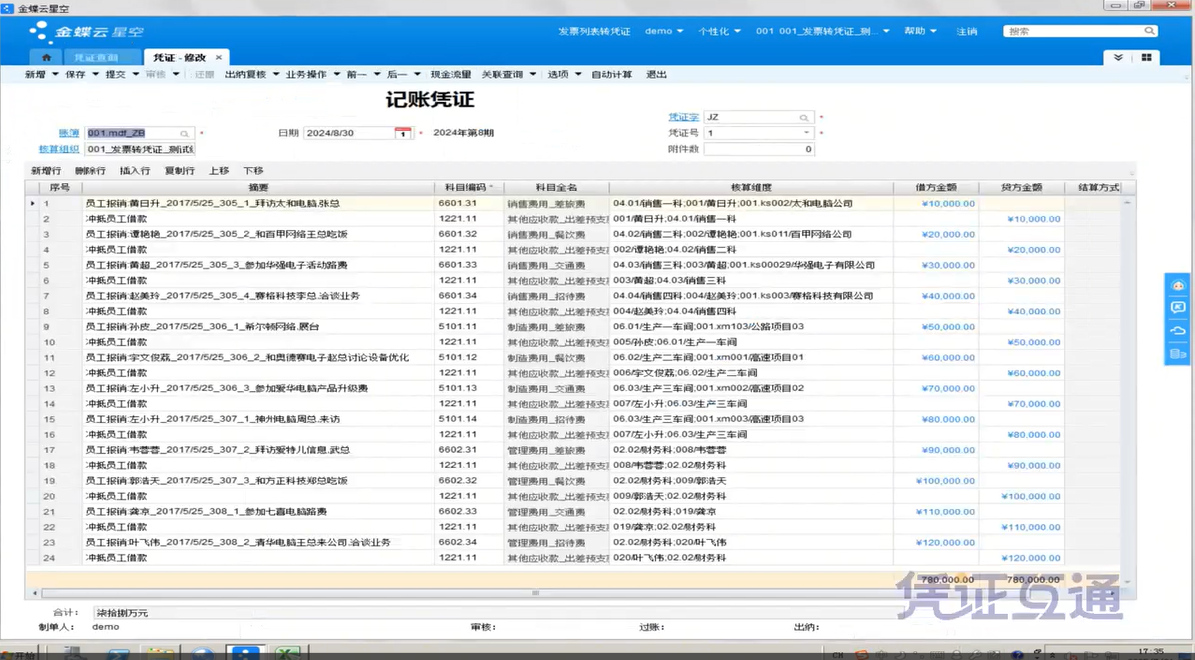Open the robot assistant sidebar icon

[1178, 286]
